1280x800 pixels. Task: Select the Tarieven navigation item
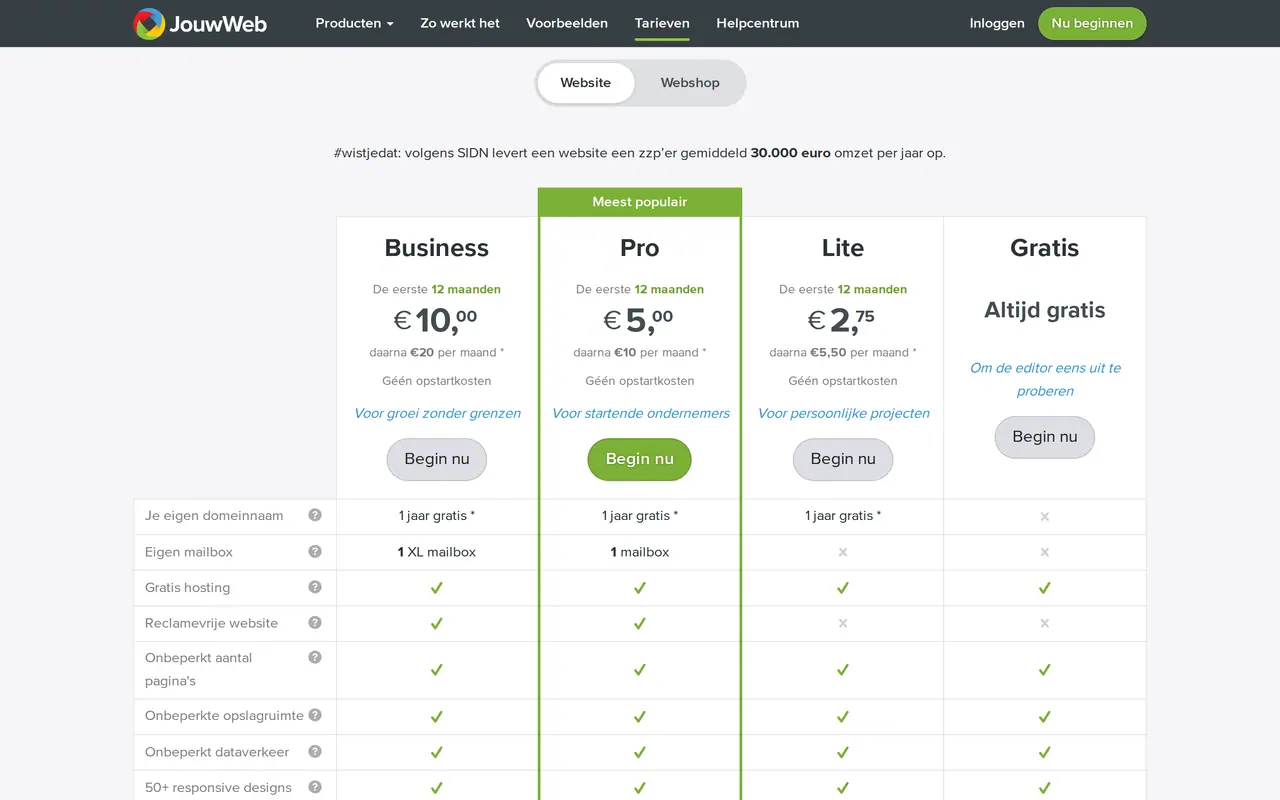(662, 23)
